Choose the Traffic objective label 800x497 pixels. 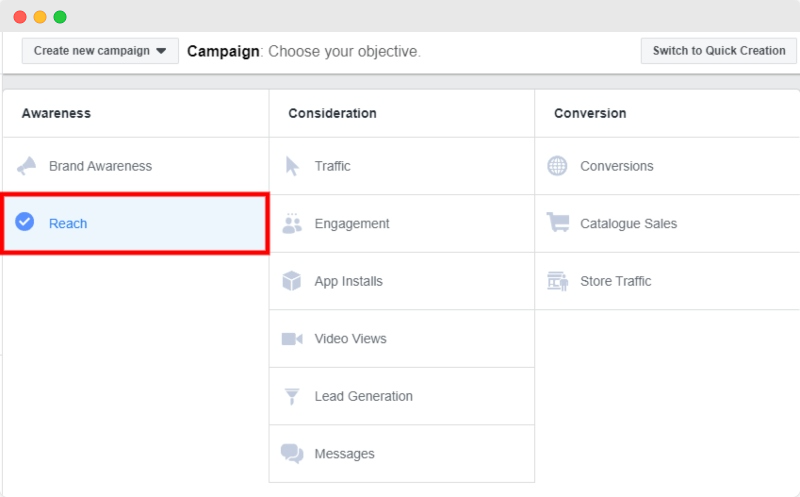click(333, 166)
